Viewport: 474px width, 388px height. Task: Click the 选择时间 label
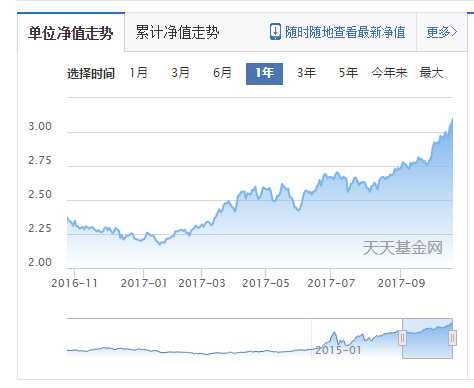[x=91, y=73]
